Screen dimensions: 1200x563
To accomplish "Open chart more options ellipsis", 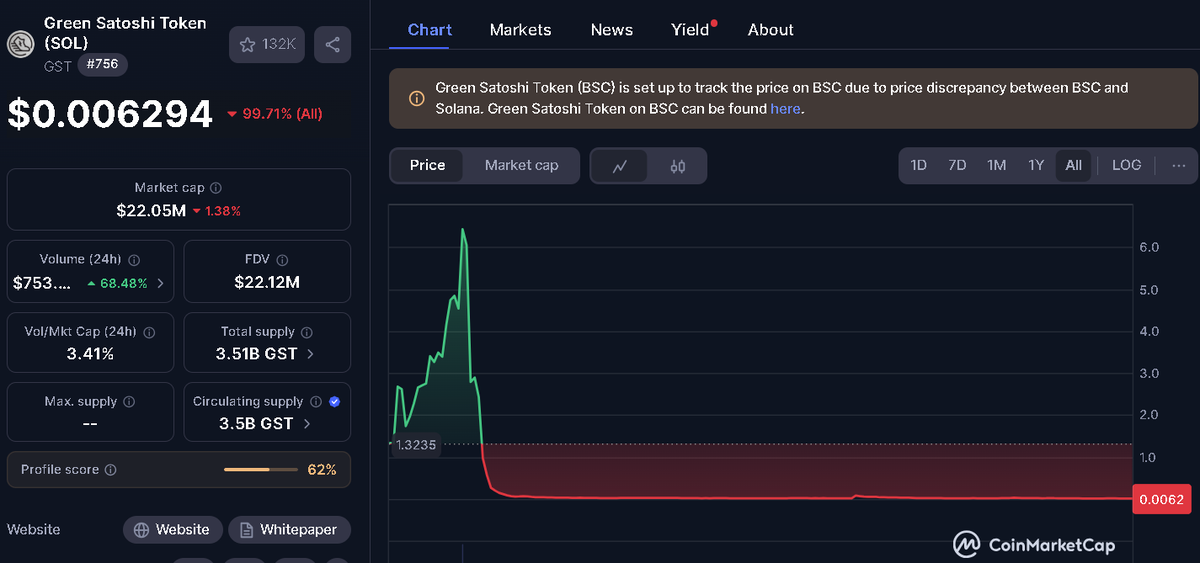I will [1179, 165].
